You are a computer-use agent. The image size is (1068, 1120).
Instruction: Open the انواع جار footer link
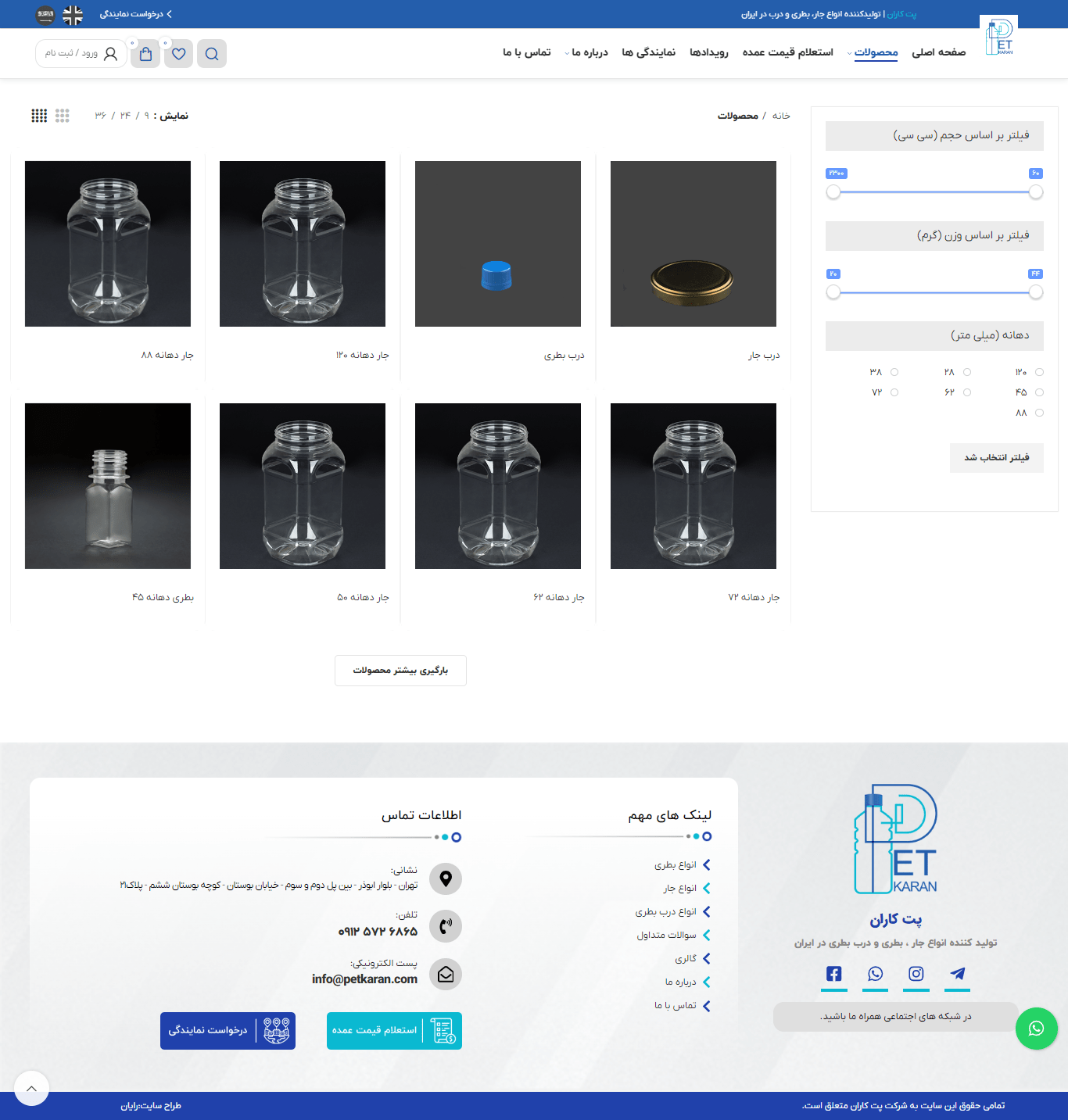pyautogui.click(x=680, y=889)
